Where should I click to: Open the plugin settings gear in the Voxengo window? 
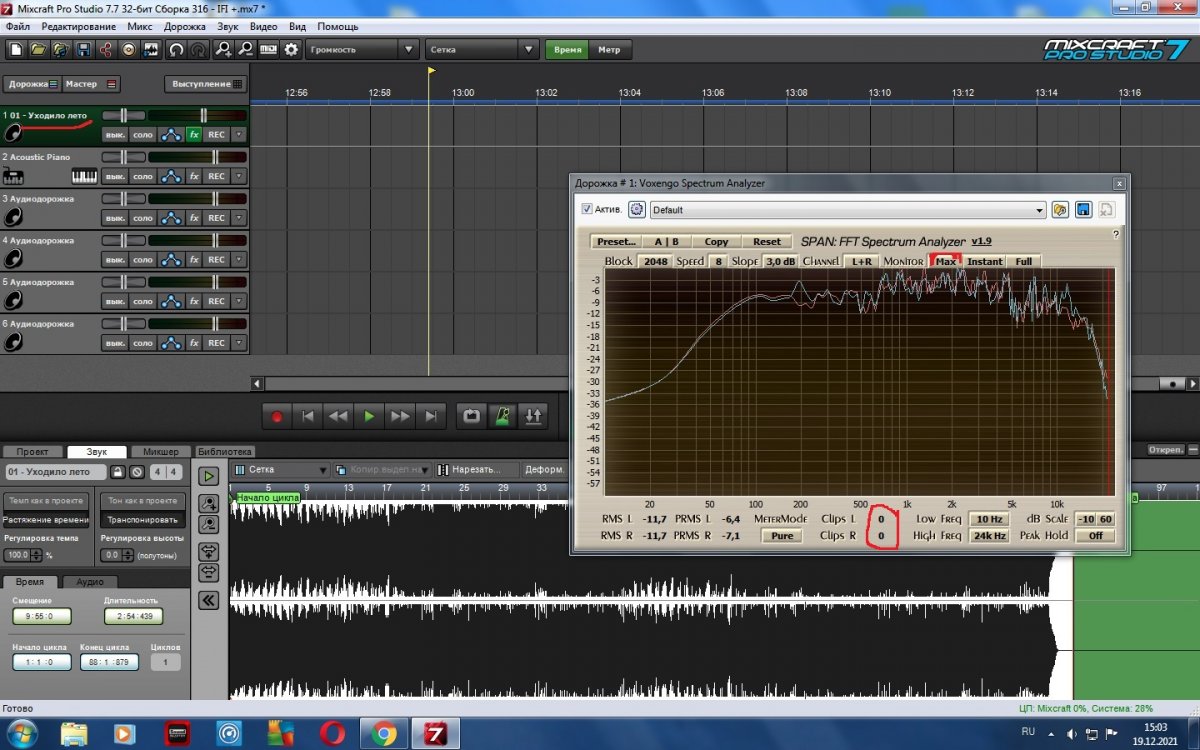pos(636,210)
